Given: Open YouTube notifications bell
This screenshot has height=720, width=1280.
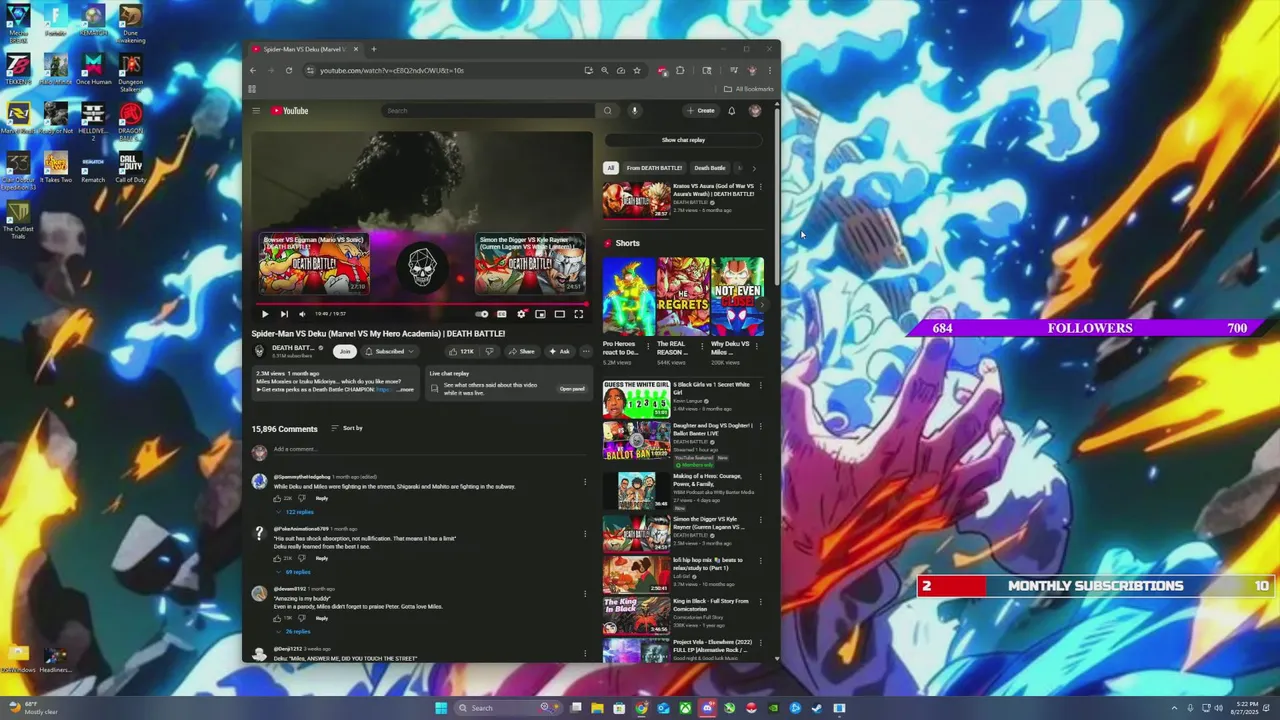Looking at the screenshot, I should (731, 111).
